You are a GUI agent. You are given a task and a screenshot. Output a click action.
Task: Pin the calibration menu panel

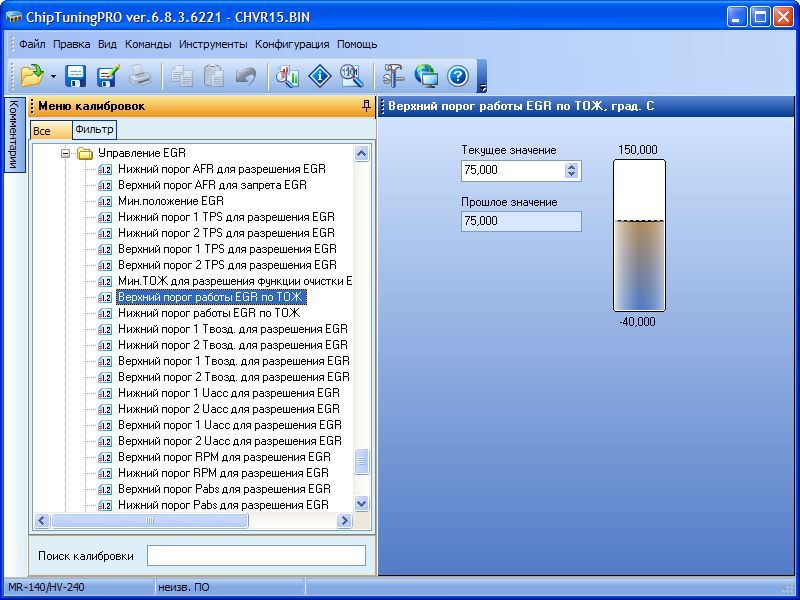coord(366,105)
